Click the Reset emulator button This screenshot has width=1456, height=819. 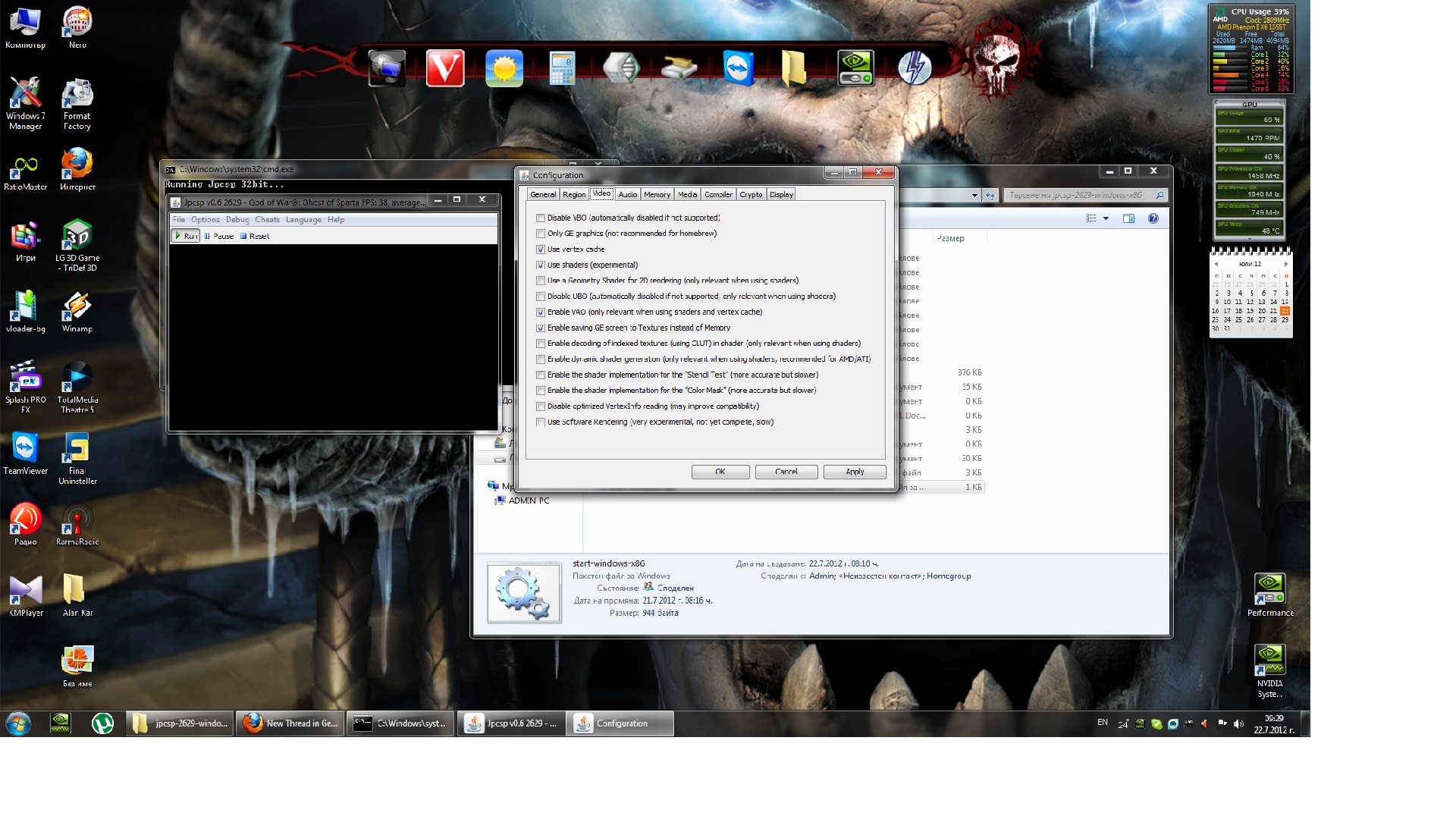point(255,236)
